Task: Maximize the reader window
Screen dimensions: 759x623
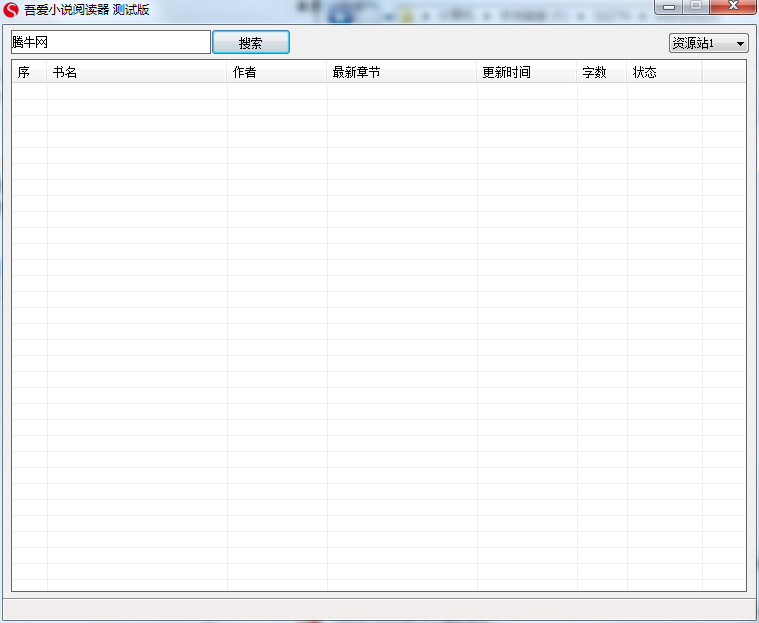Action: coord(696,7)
